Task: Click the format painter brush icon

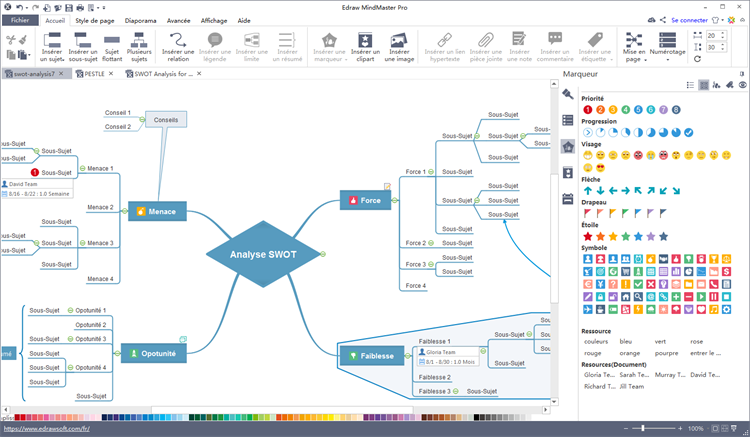Action: [x=23, y=40]
